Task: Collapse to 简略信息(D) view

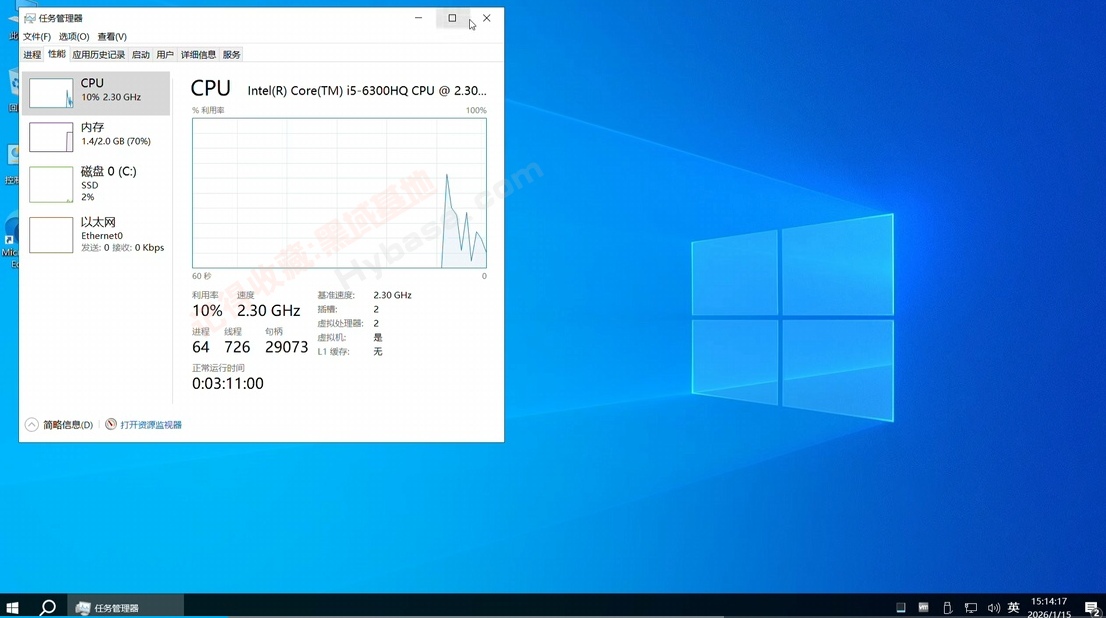Action: pos(59,425)
